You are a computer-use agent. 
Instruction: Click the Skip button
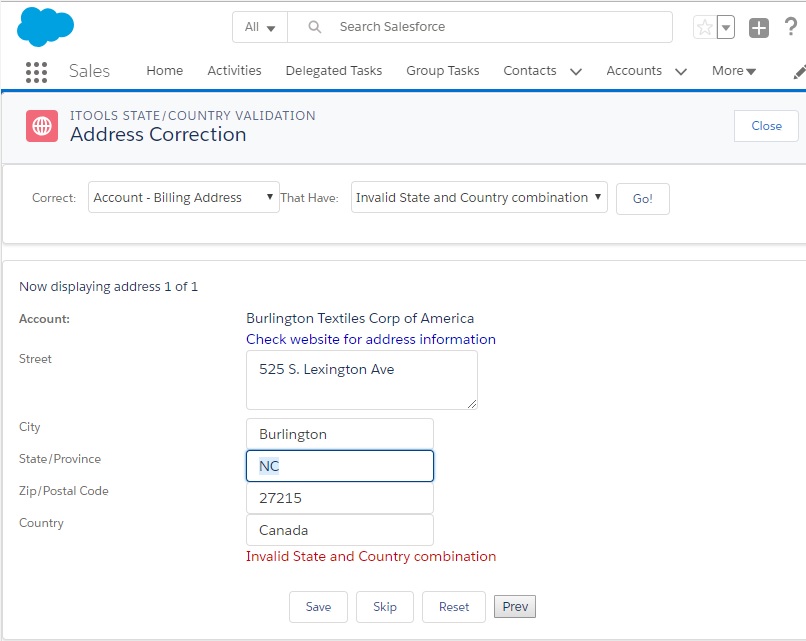pos(384,607)
